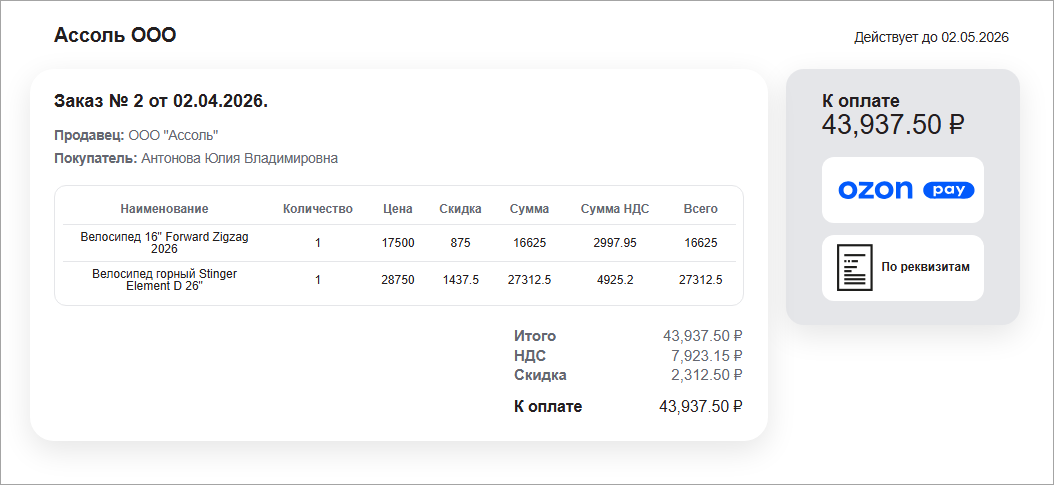Viewport: 1054px width, 485px height.
Task: Click the «Сумма» column header
Action: [529, 209]
